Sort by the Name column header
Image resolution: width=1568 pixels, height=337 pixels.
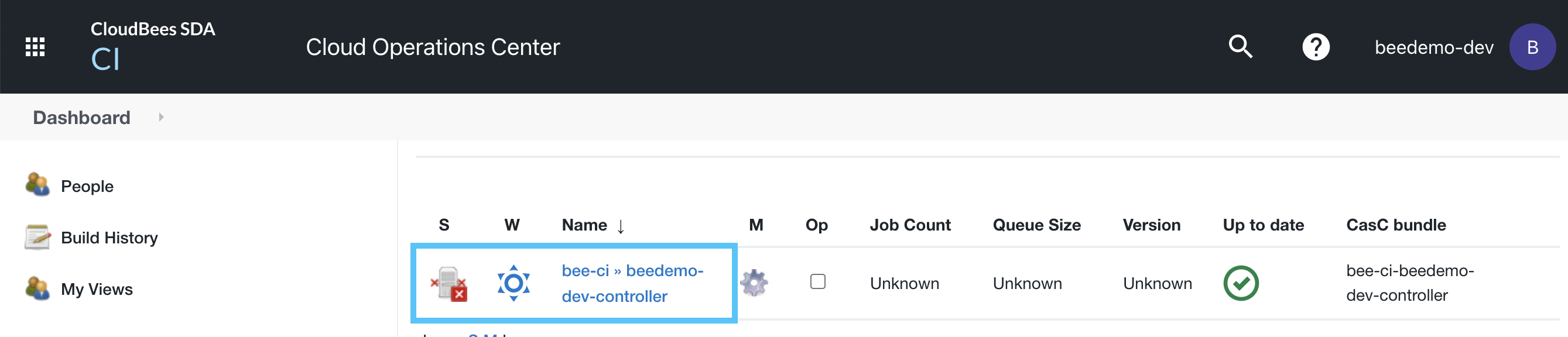584,225
